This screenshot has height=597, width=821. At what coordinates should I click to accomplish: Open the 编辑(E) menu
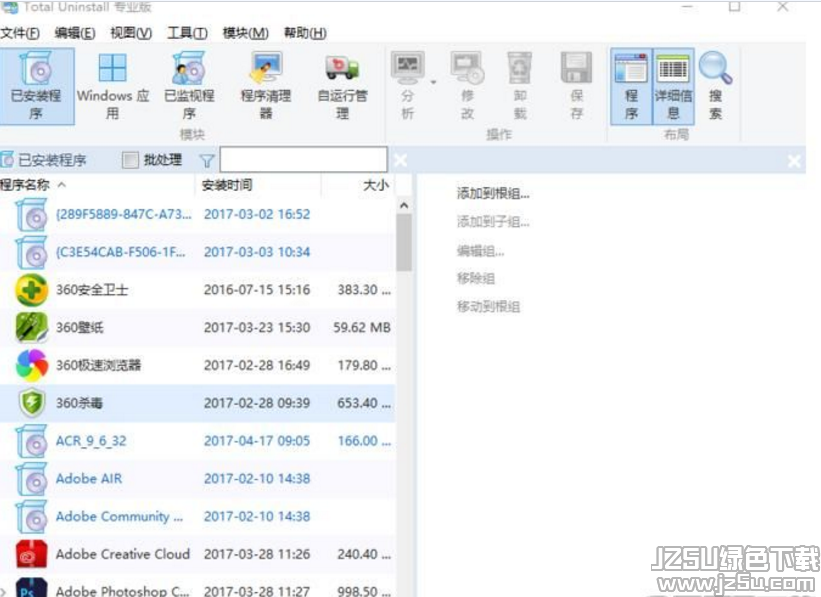point(75,33)
